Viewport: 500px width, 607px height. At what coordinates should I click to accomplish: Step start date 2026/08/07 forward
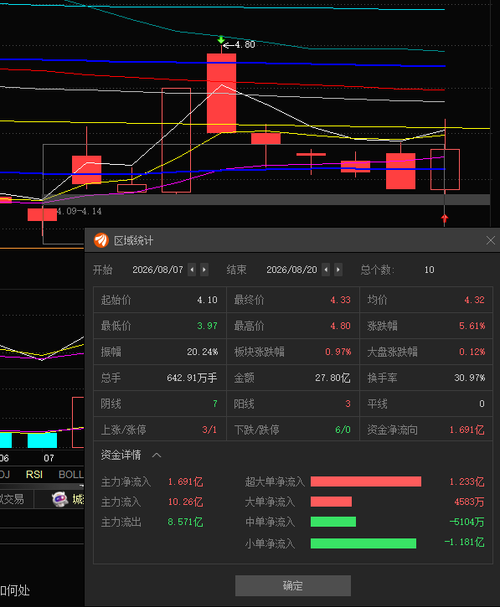pos(204,269)
